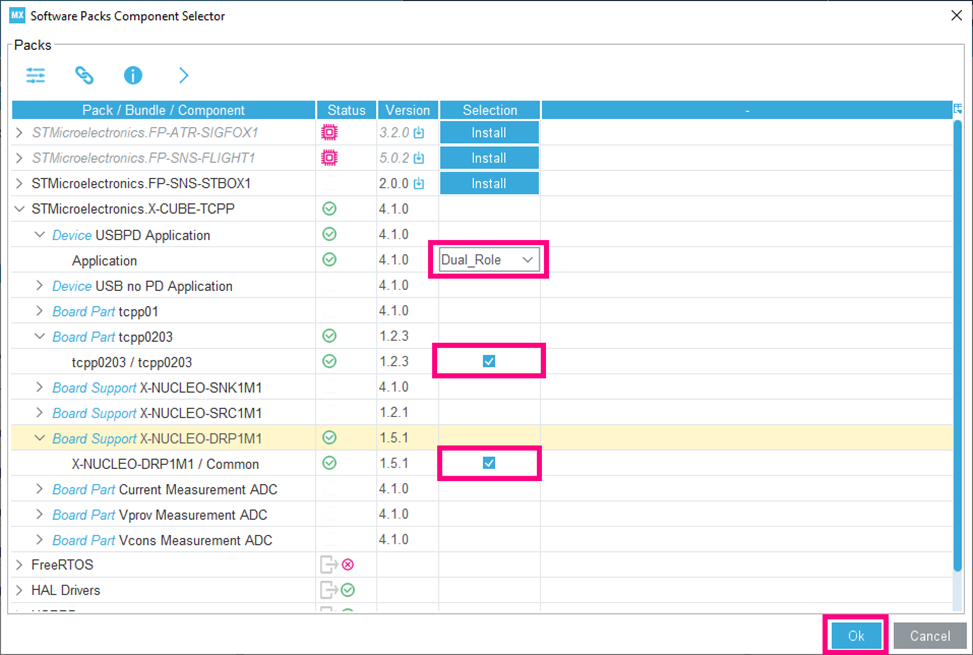This screenshot has height=655, width=973.
Task: Toggle the X-NUCLEO-DRP1M1 / Common checkbox
Action: [489, 463]
